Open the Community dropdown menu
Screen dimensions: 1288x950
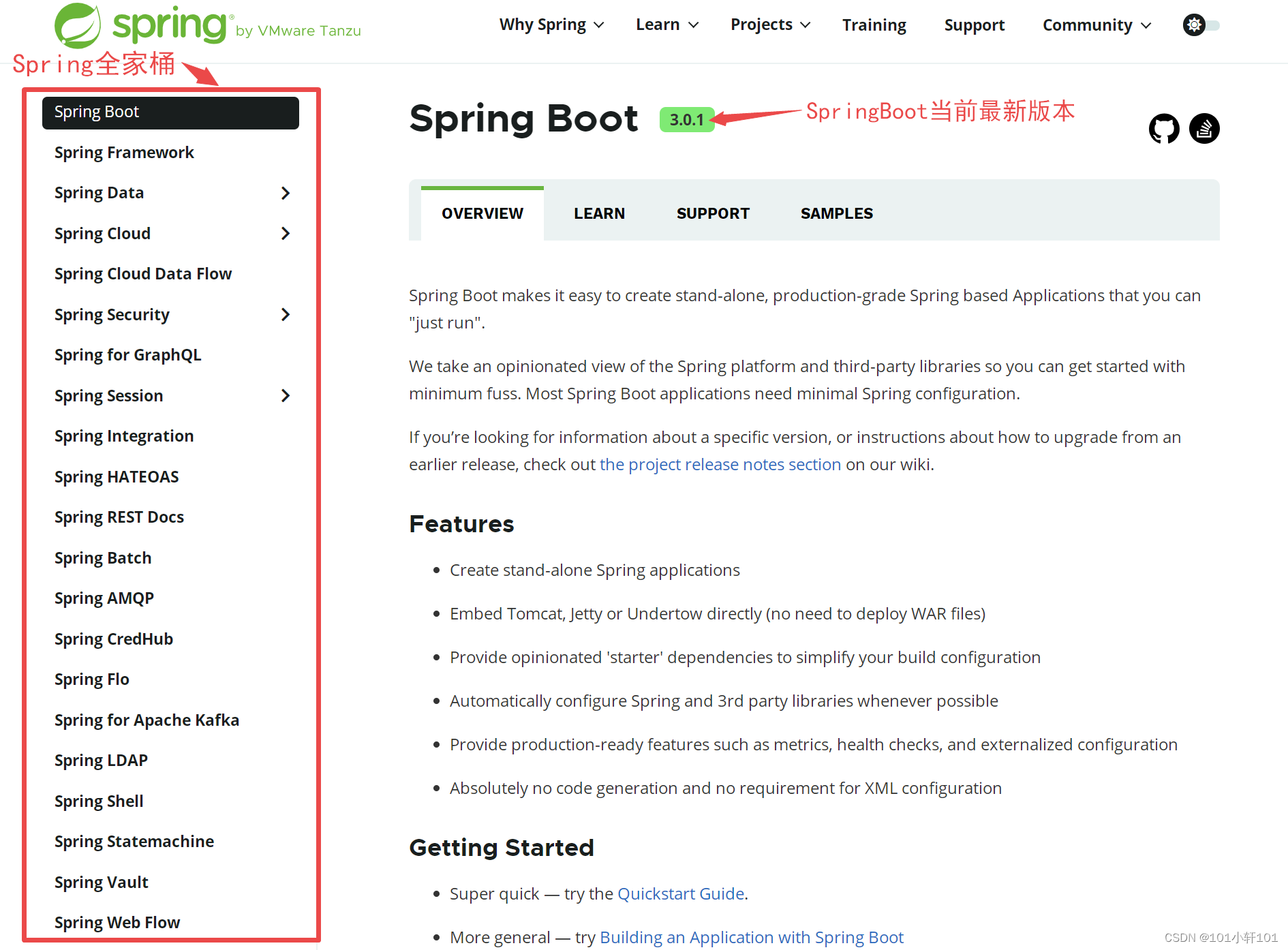[x=1097, y=25]
